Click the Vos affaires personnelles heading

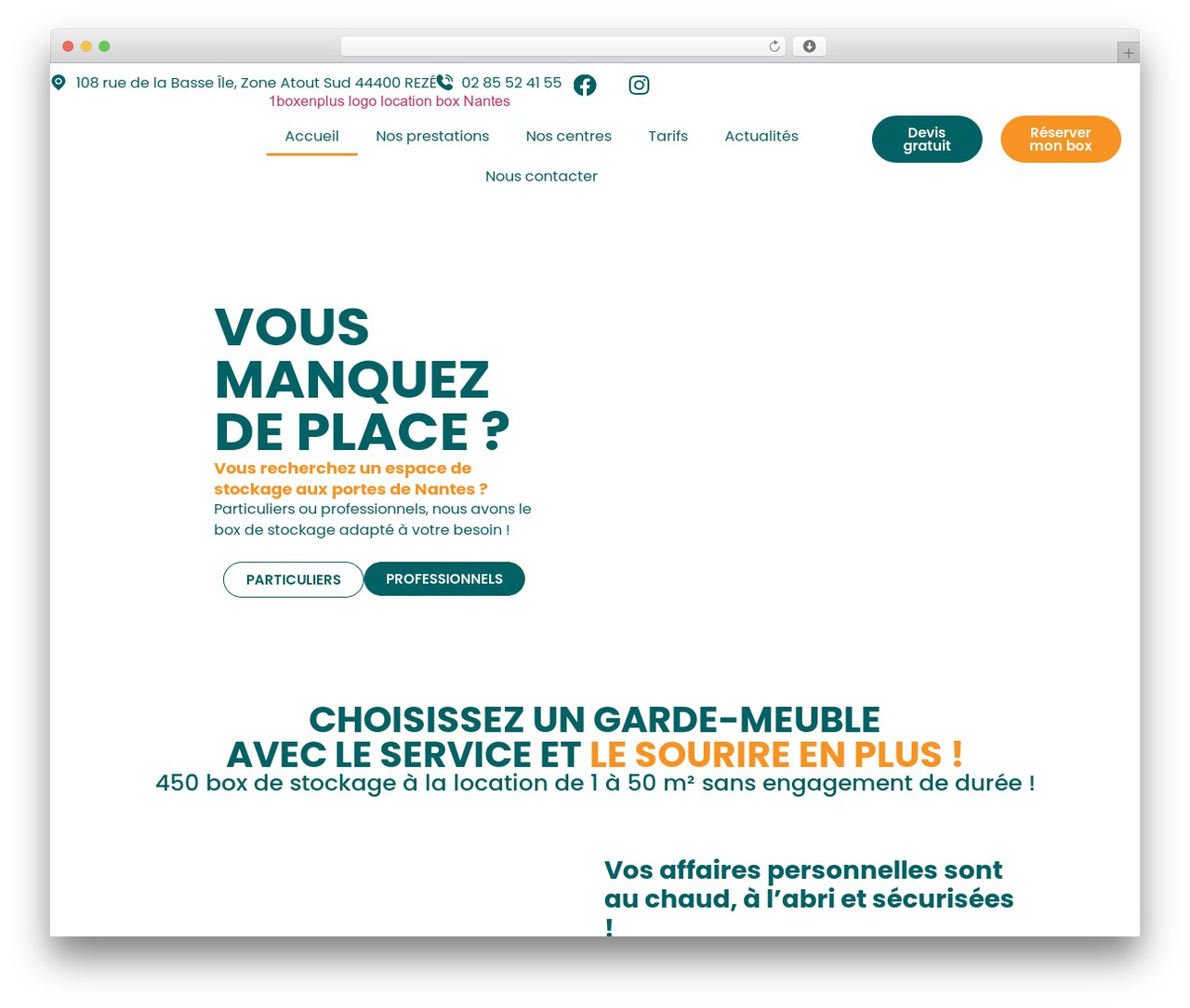[809, 898]
